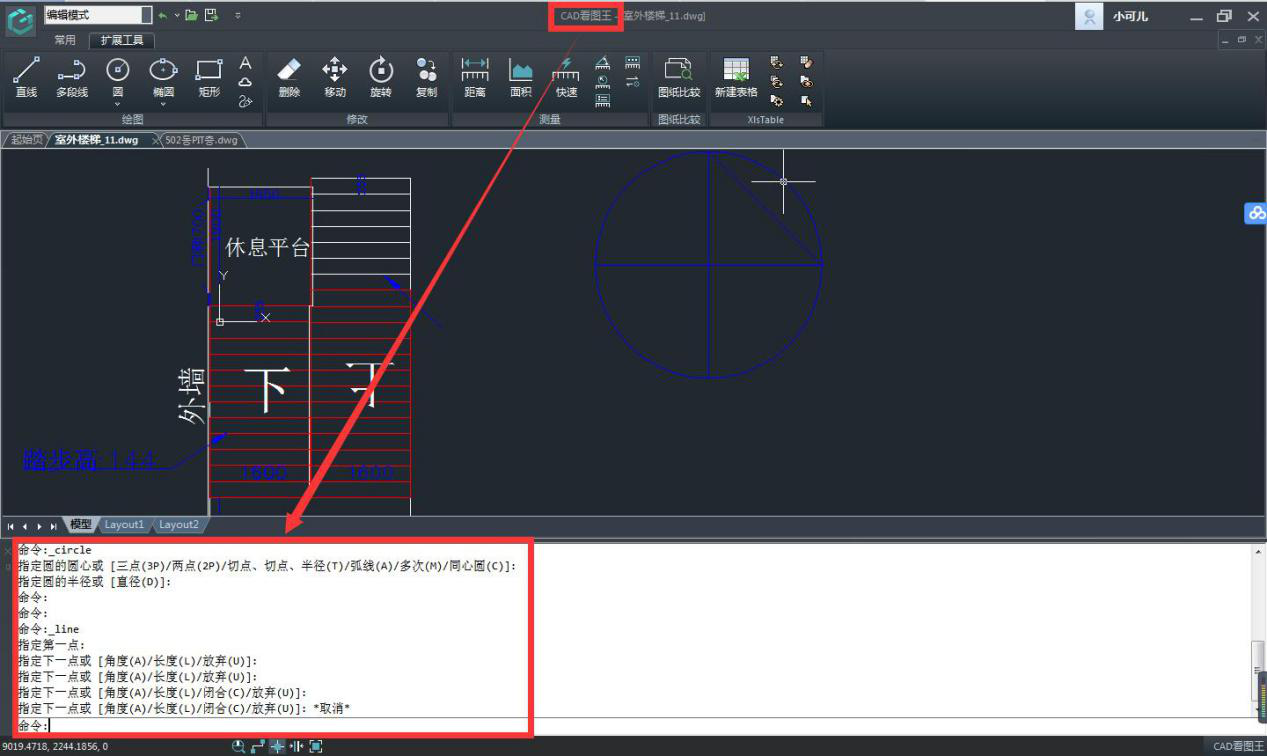The height and width of the screenshot is (756, 1267).
Task: Toggle the polyline ortho status bar icon
Action: pos(258,746)
